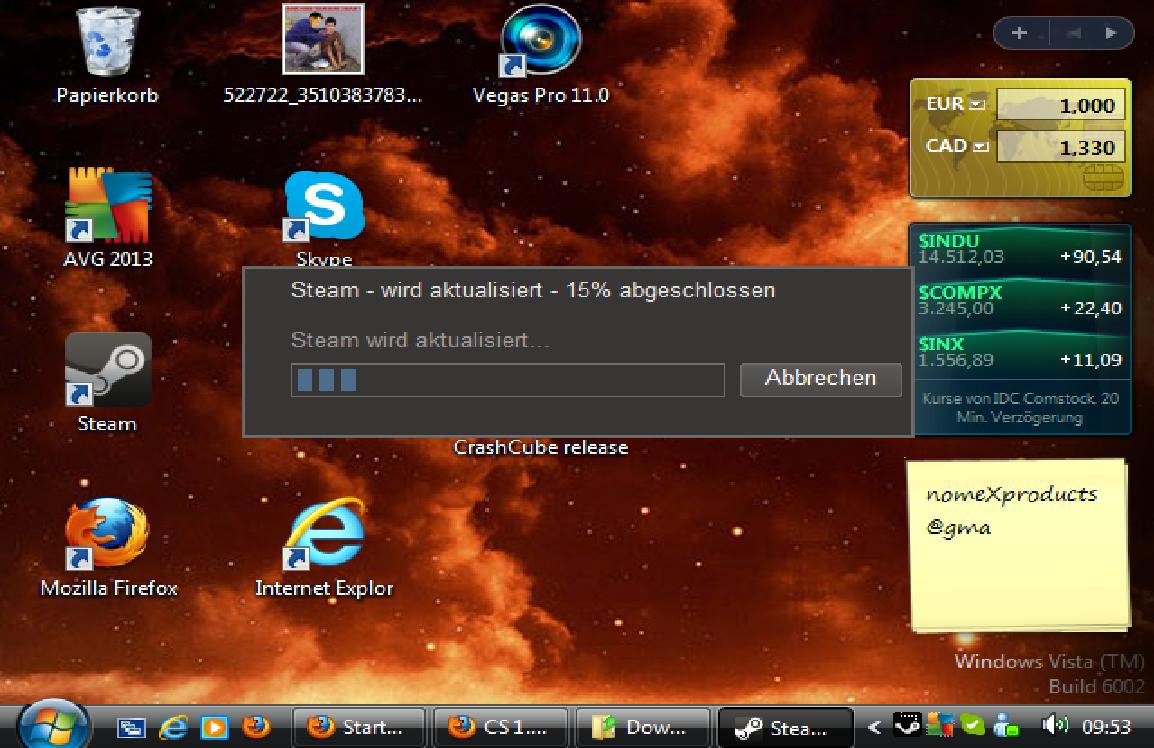Open the volume speaker tray icon
Viewport: 1154px width, 748px height.
1055,726
